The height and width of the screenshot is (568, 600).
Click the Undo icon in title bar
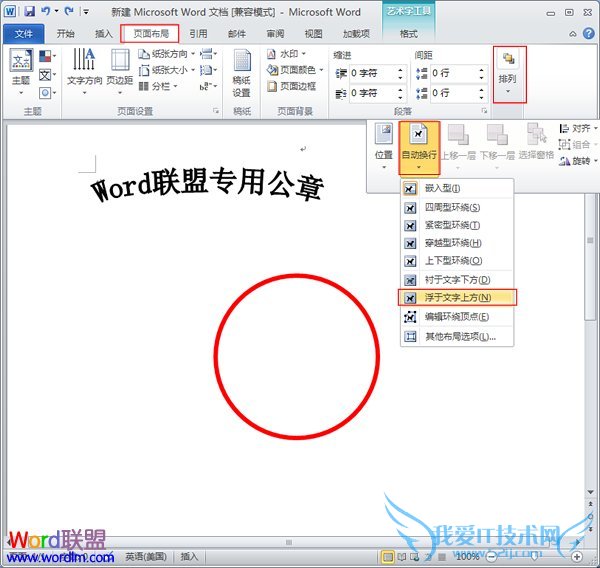(46, 11)
